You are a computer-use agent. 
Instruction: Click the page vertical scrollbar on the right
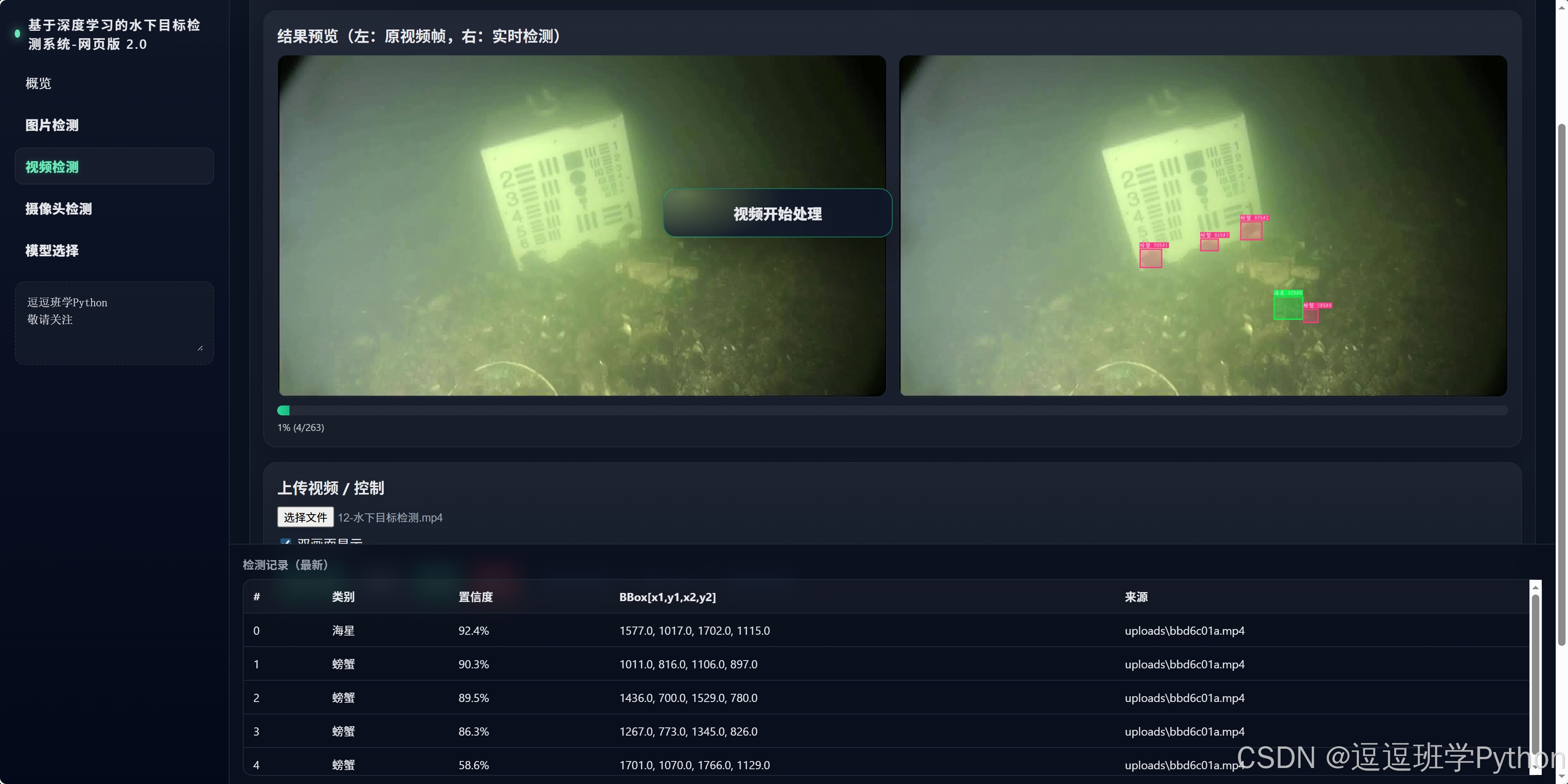coord(1561,383)
